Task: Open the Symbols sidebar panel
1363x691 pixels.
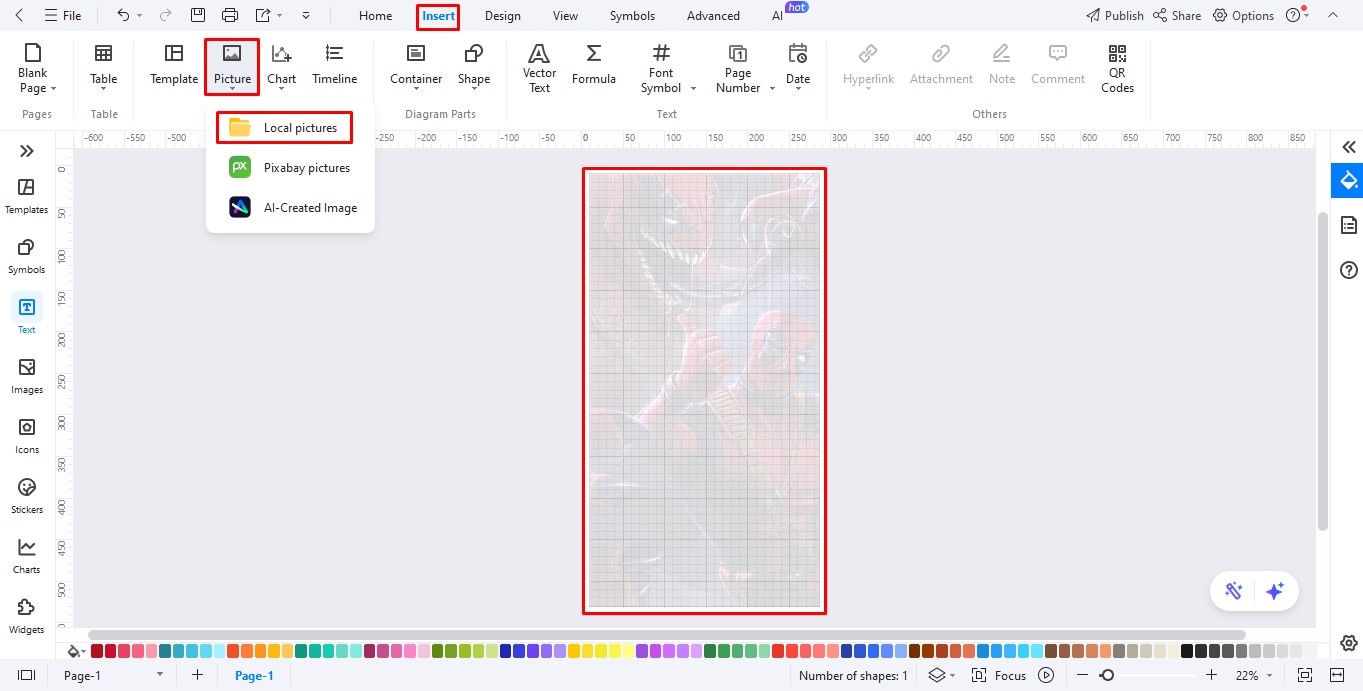Action: pos(26,256)
